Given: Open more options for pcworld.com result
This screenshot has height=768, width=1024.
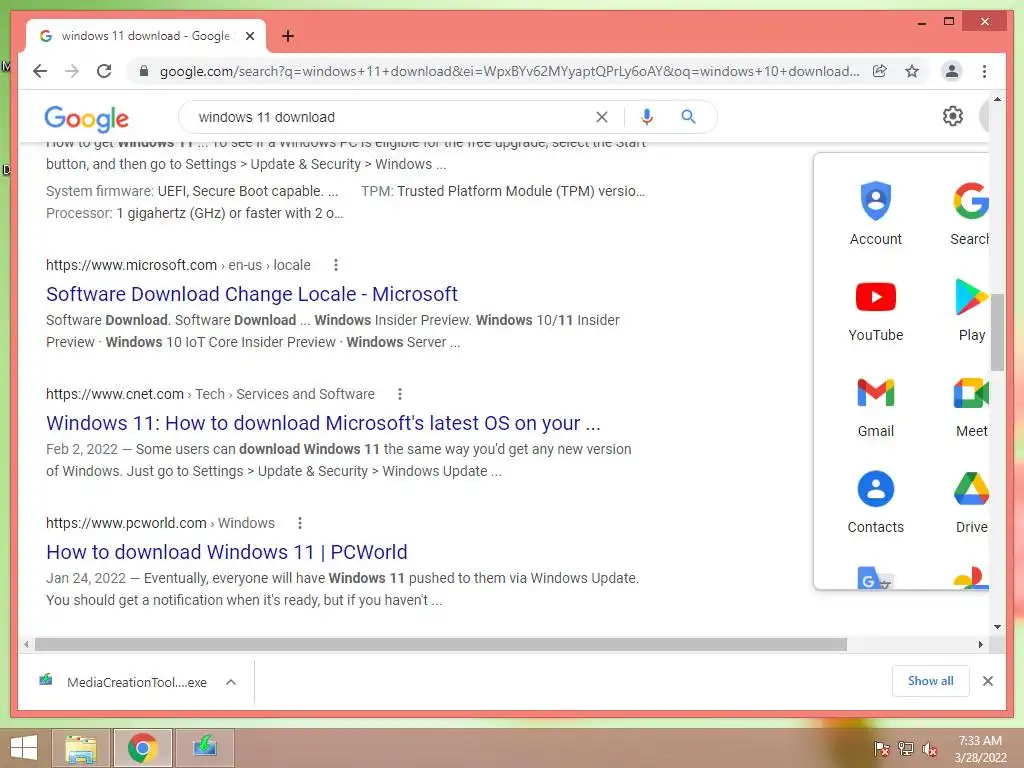Looking at the screenshot, I should (300, 523).
